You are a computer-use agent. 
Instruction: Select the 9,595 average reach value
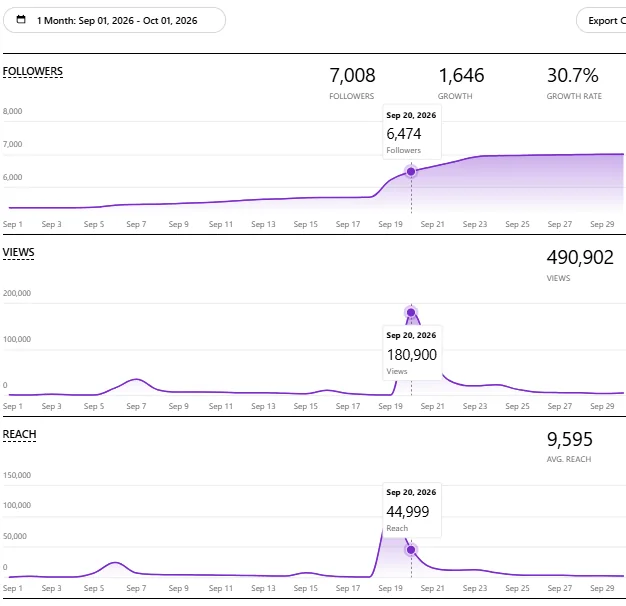click(x=569, y=440)
